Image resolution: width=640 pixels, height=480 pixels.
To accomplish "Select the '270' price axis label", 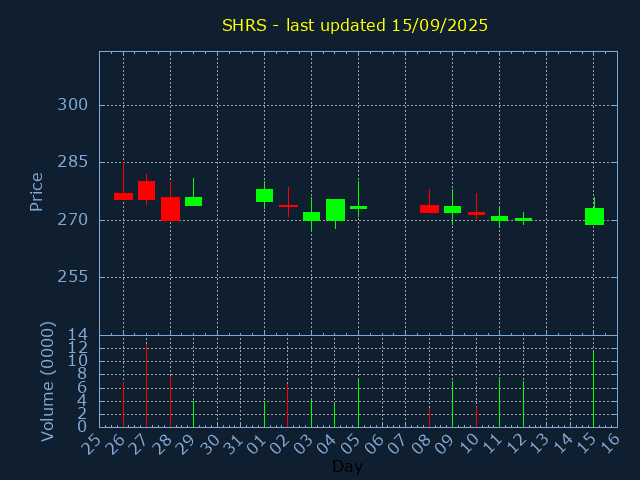I will (x=73, y=220).
